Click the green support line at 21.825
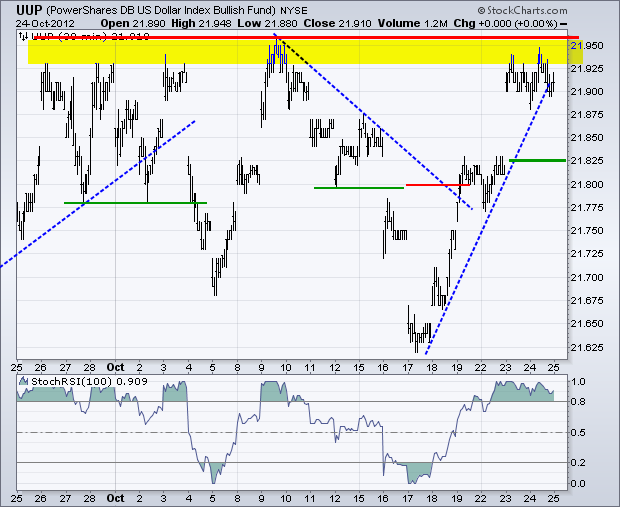The width and height of the screenshot is (620, 507). click(537, 160)
